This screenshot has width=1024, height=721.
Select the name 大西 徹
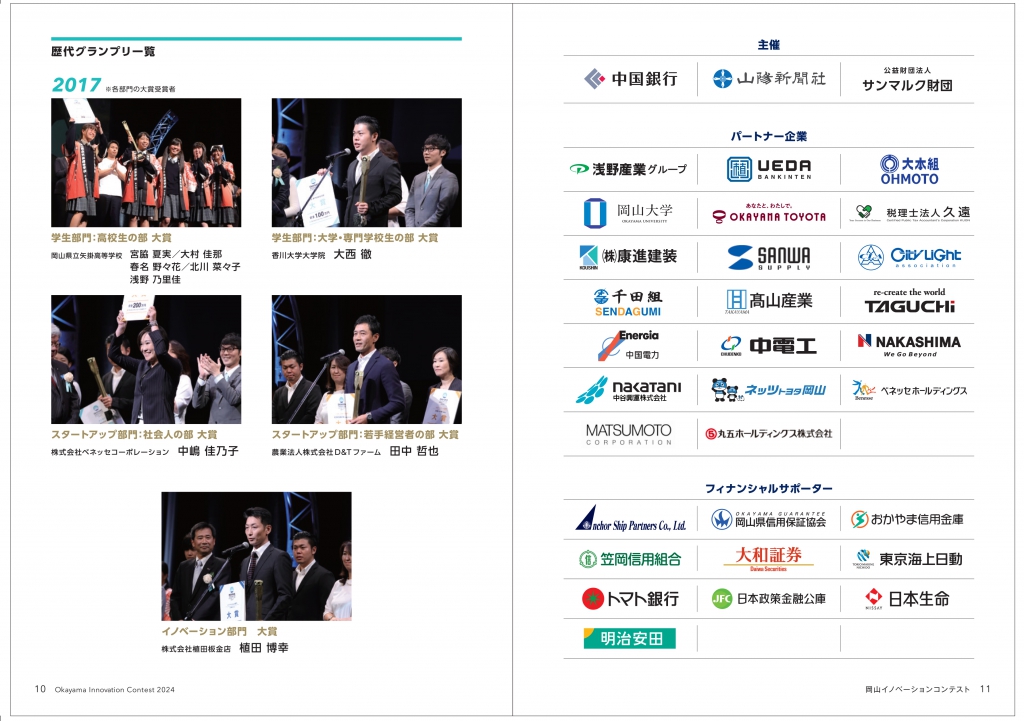click(353, 255)
